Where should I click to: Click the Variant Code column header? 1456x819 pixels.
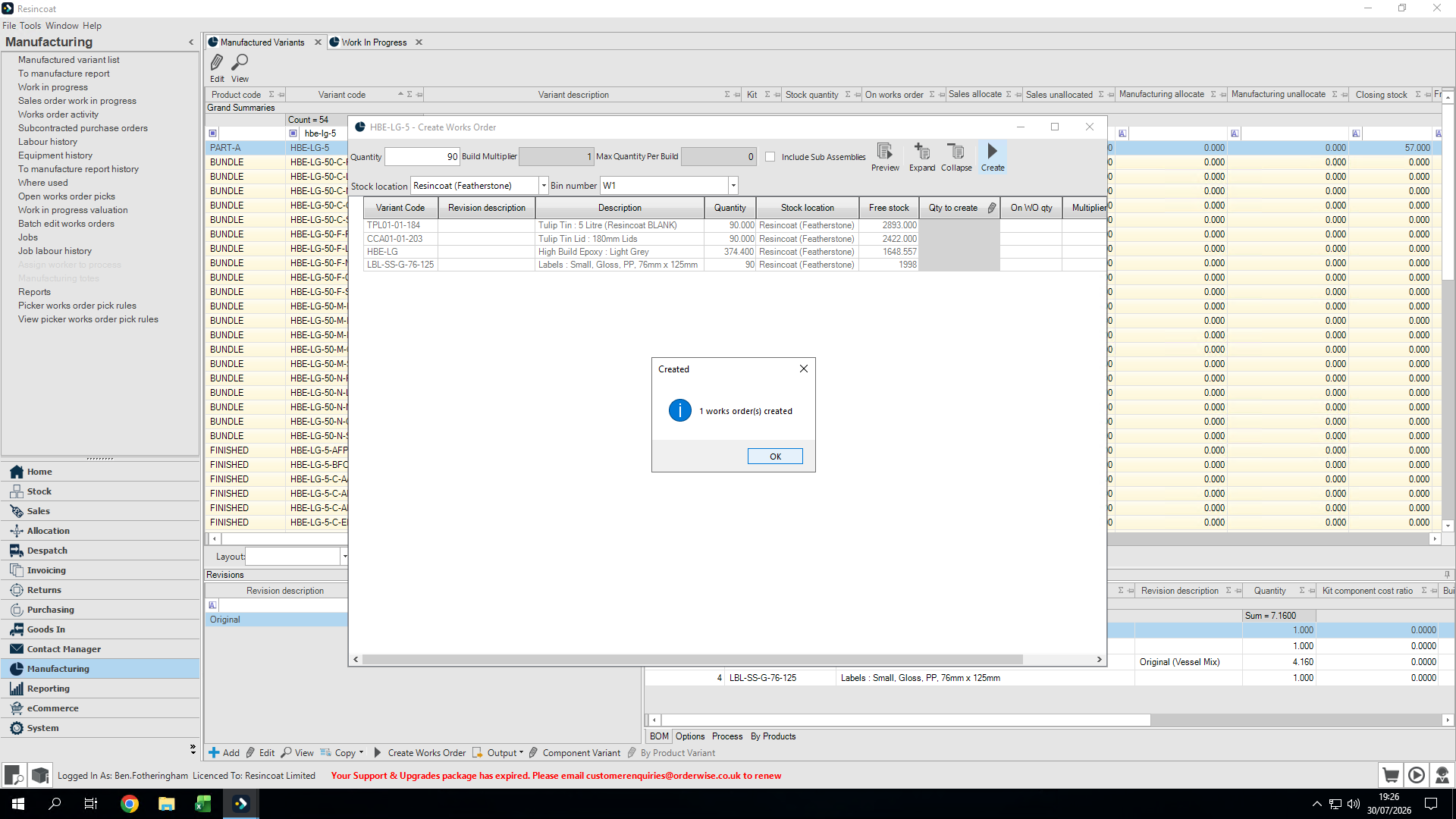(x=400, y=208)
